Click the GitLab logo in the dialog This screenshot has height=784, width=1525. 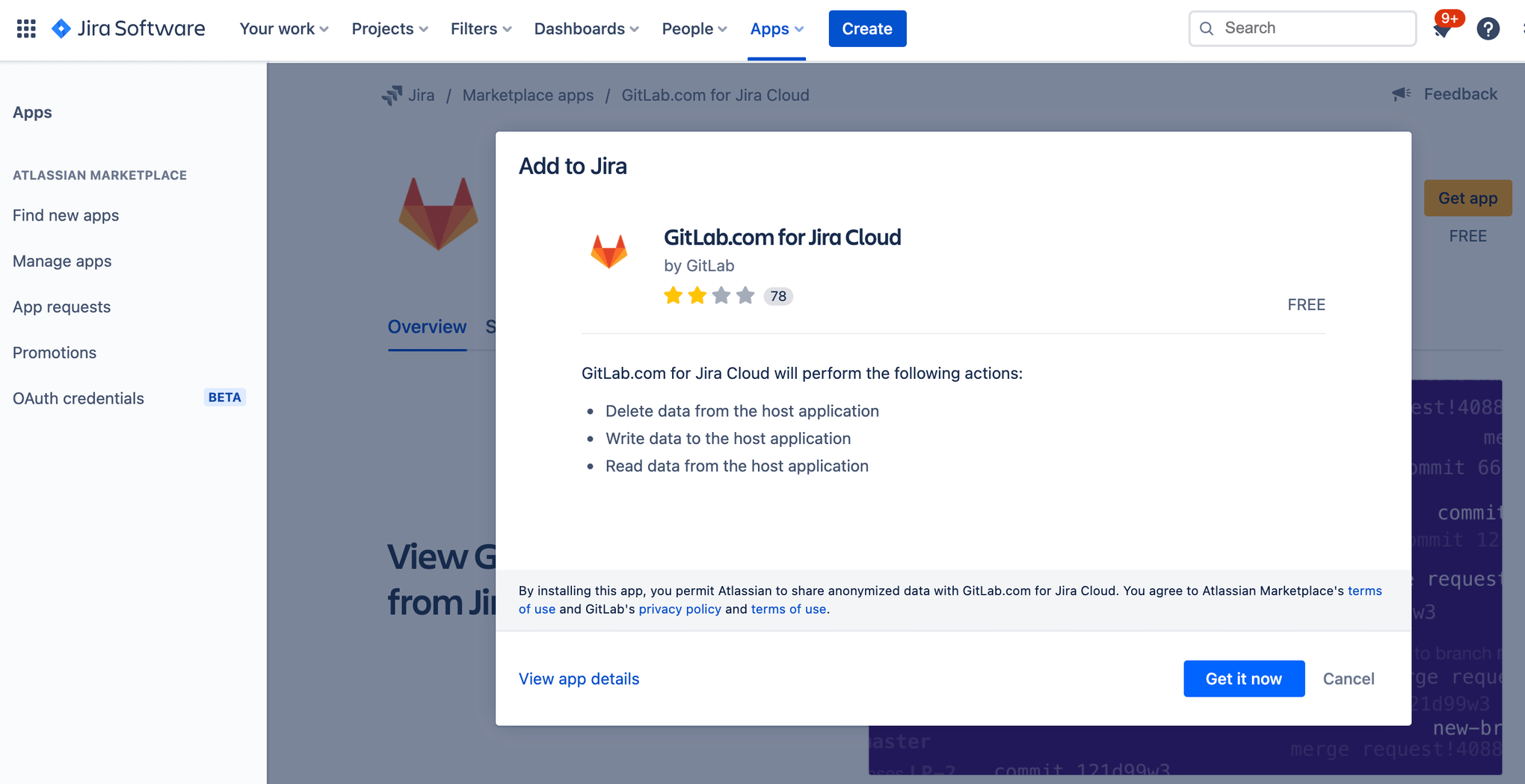click(x=610, y=250)
